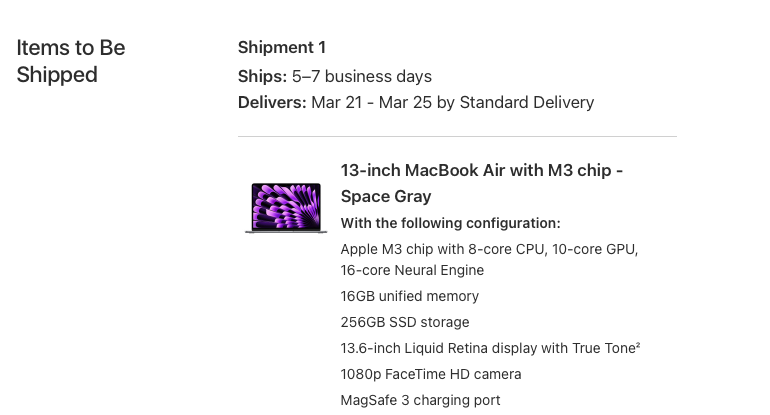Click the 16-core Neural Engine text
Image resolution: width=770 pixels, height=415 pixels.
[412, 270]
